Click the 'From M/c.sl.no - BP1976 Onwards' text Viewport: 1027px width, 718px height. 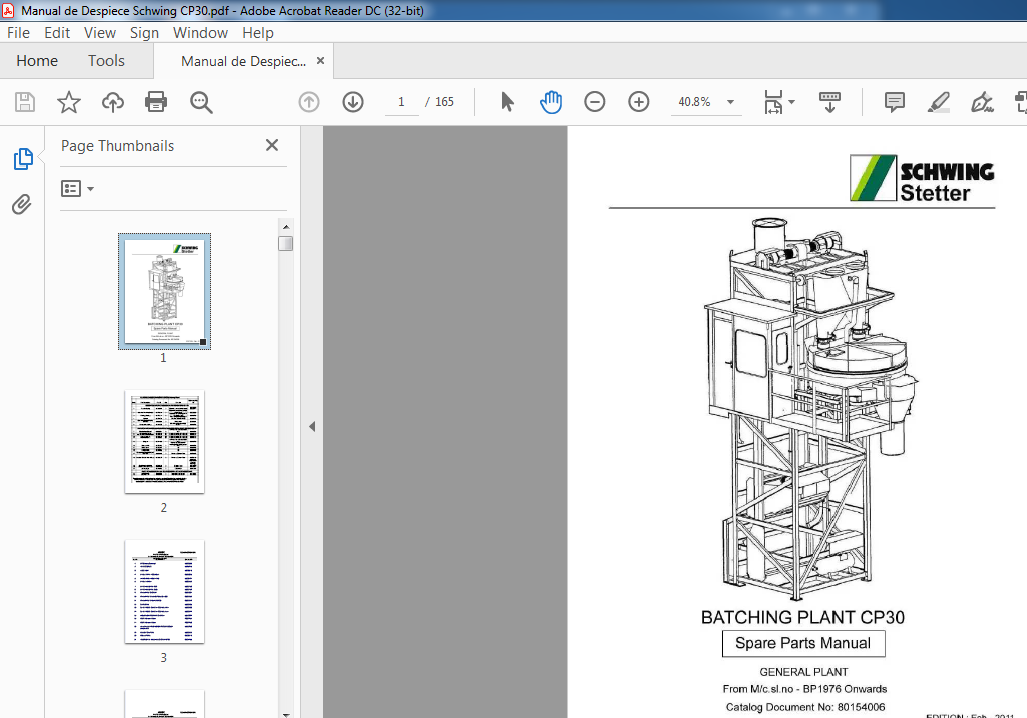pos(805,689)
